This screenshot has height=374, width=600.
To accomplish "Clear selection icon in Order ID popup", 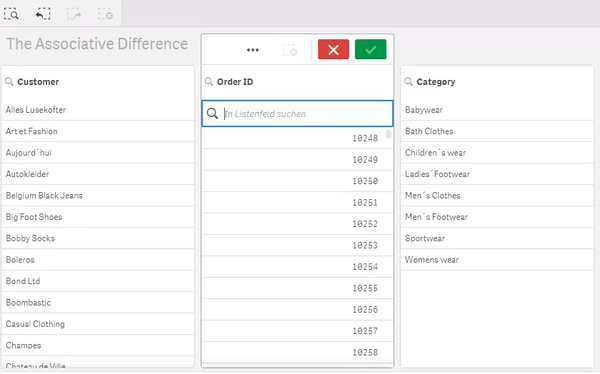I will point(290,50).
